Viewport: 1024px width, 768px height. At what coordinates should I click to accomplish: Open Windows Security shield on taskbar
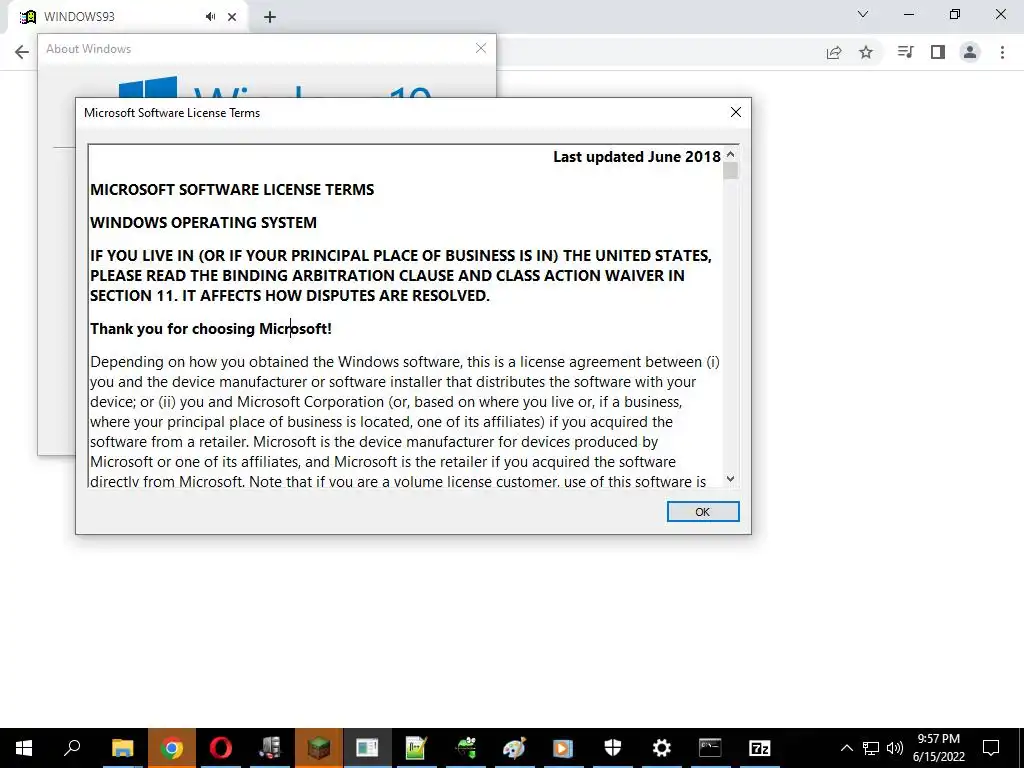613,748
